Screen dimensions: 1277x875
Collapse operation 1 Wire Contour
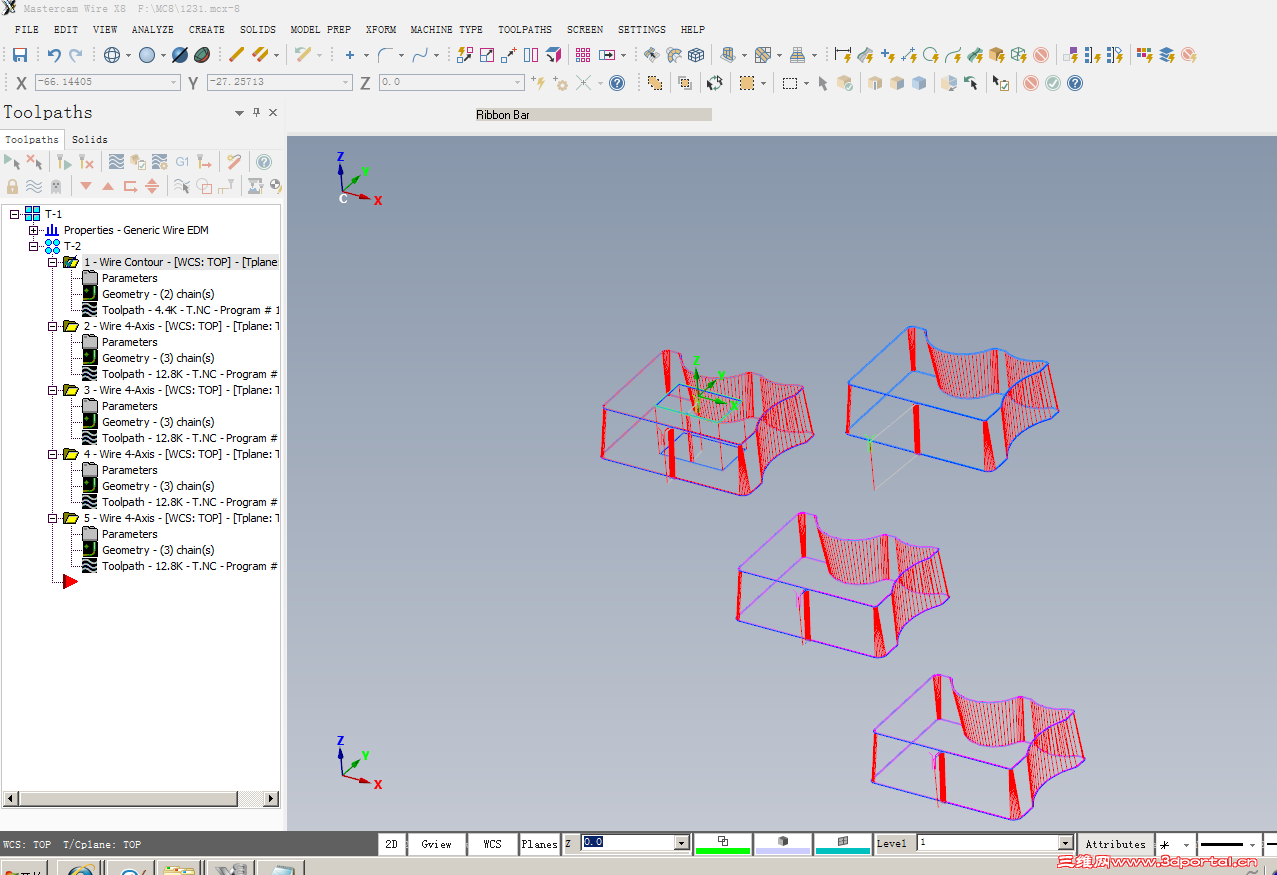tap(53, 262)
